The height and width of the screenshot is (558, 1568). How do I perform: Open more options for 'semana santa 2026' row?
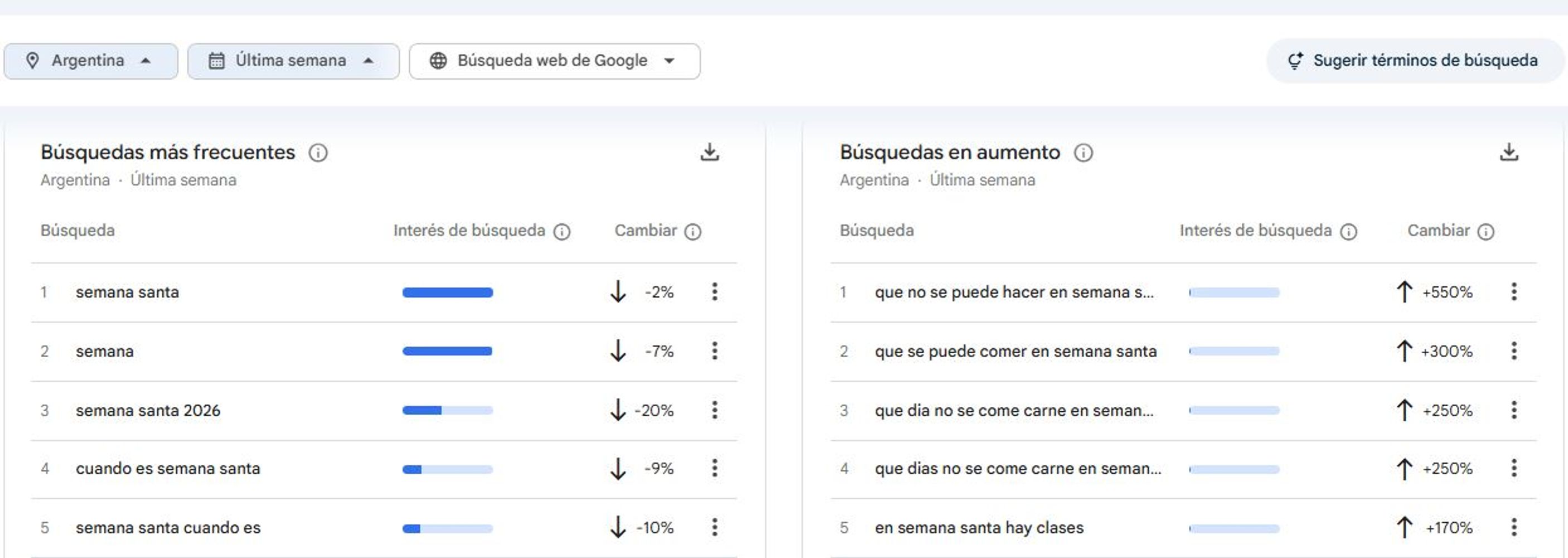[x=715, y=410]
